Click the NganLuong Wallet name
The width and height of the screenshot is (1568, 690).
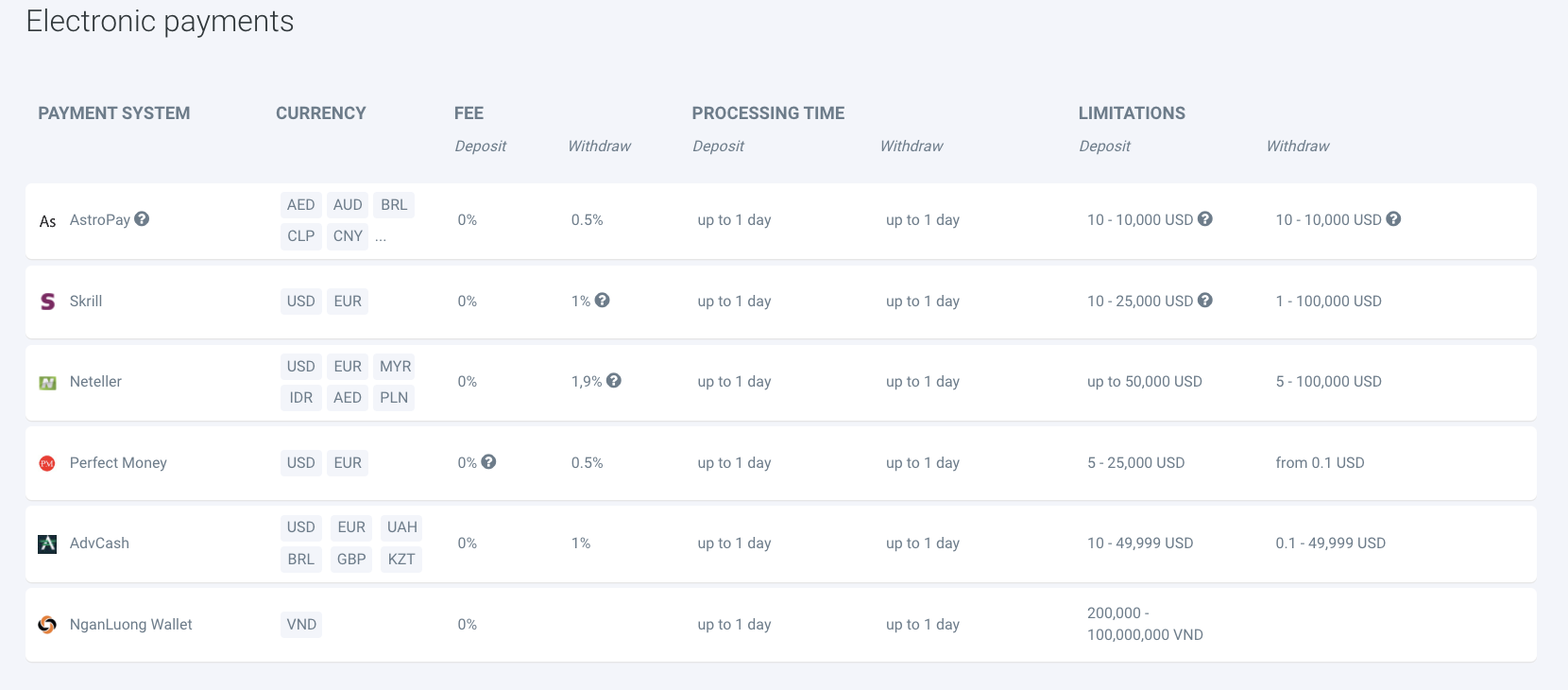[x=130, y=625]
